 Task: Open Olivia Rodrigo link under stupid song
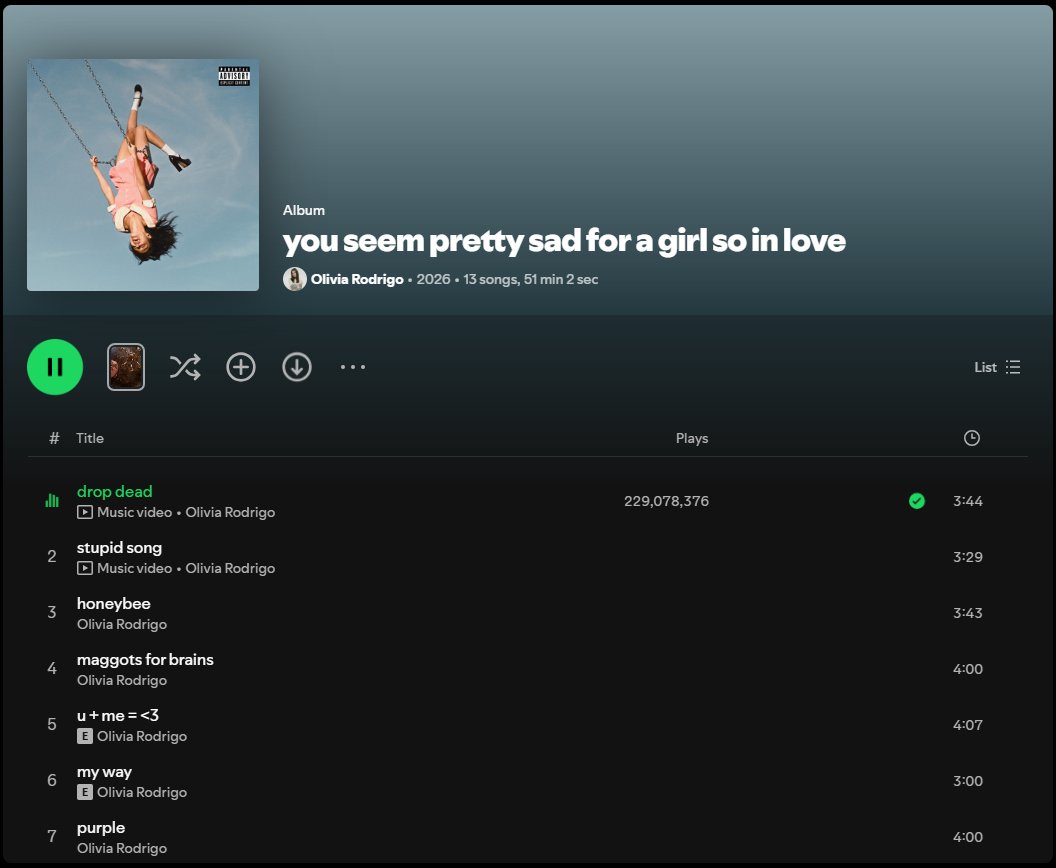coord(230,568)
